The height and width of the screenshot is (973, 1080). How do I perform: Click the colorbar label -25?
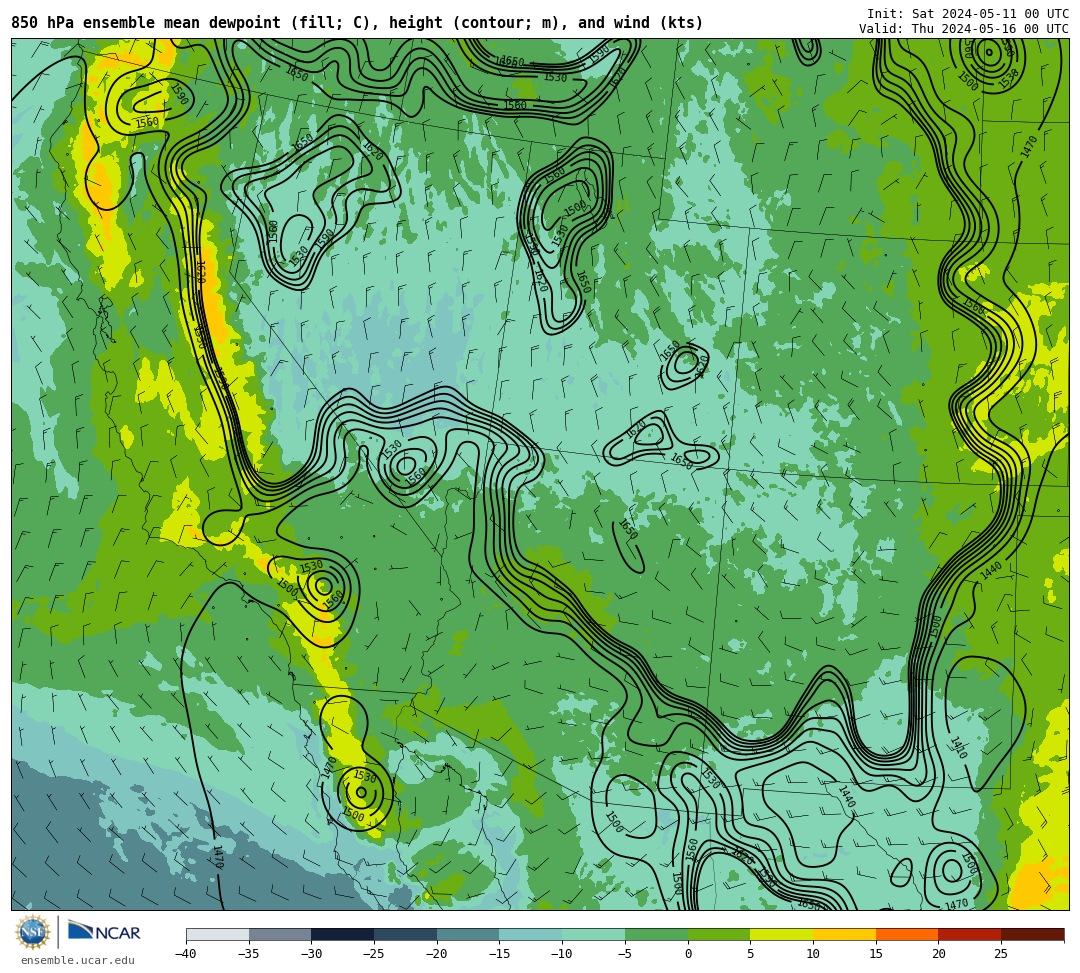point(374,954)
